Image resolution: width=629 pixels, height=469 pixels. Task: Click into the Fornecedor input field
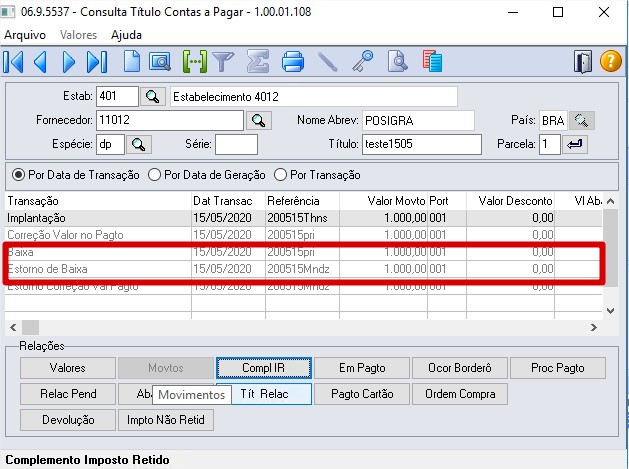[170, 120]
